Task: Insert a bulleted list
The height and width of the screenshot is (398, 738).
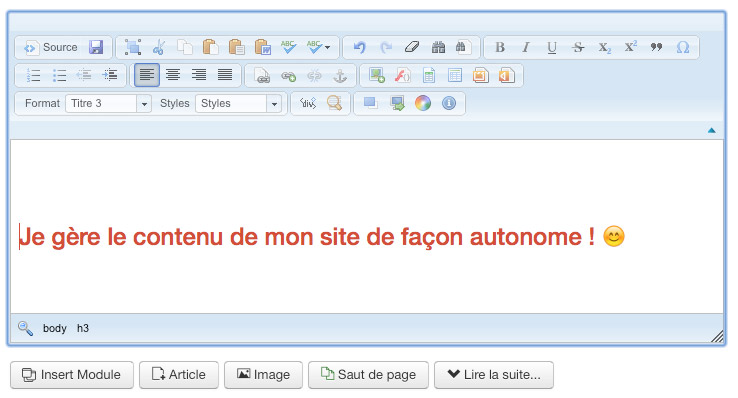Action: 59,75
